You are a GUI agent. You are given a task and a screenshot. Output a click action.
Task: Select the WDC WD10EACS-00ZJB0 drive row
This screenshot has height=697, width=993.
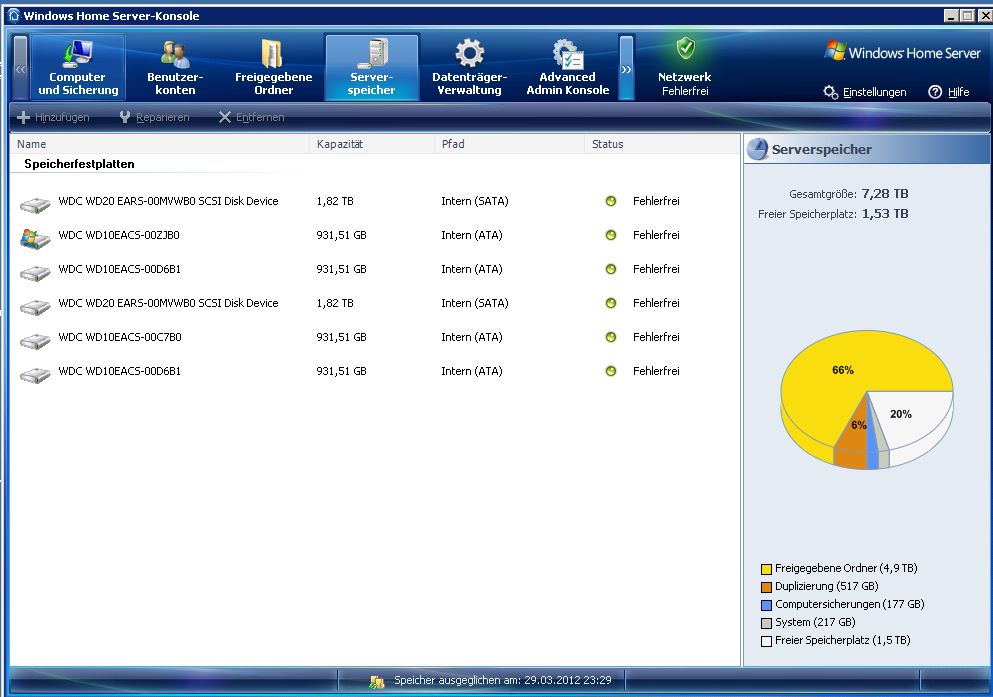[375, 235]
